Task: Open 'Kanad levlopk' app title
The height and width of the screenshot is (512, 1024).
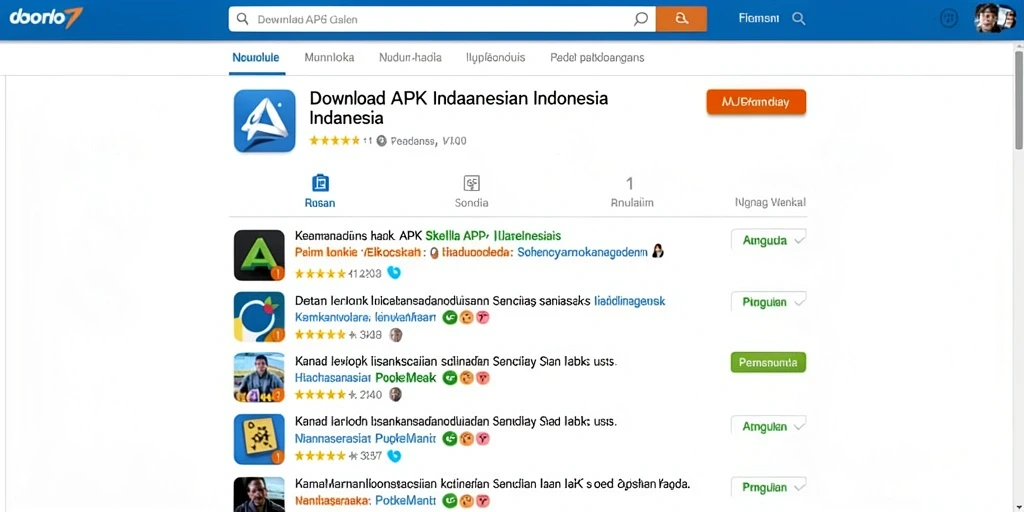Action: (x=456, y=361)
